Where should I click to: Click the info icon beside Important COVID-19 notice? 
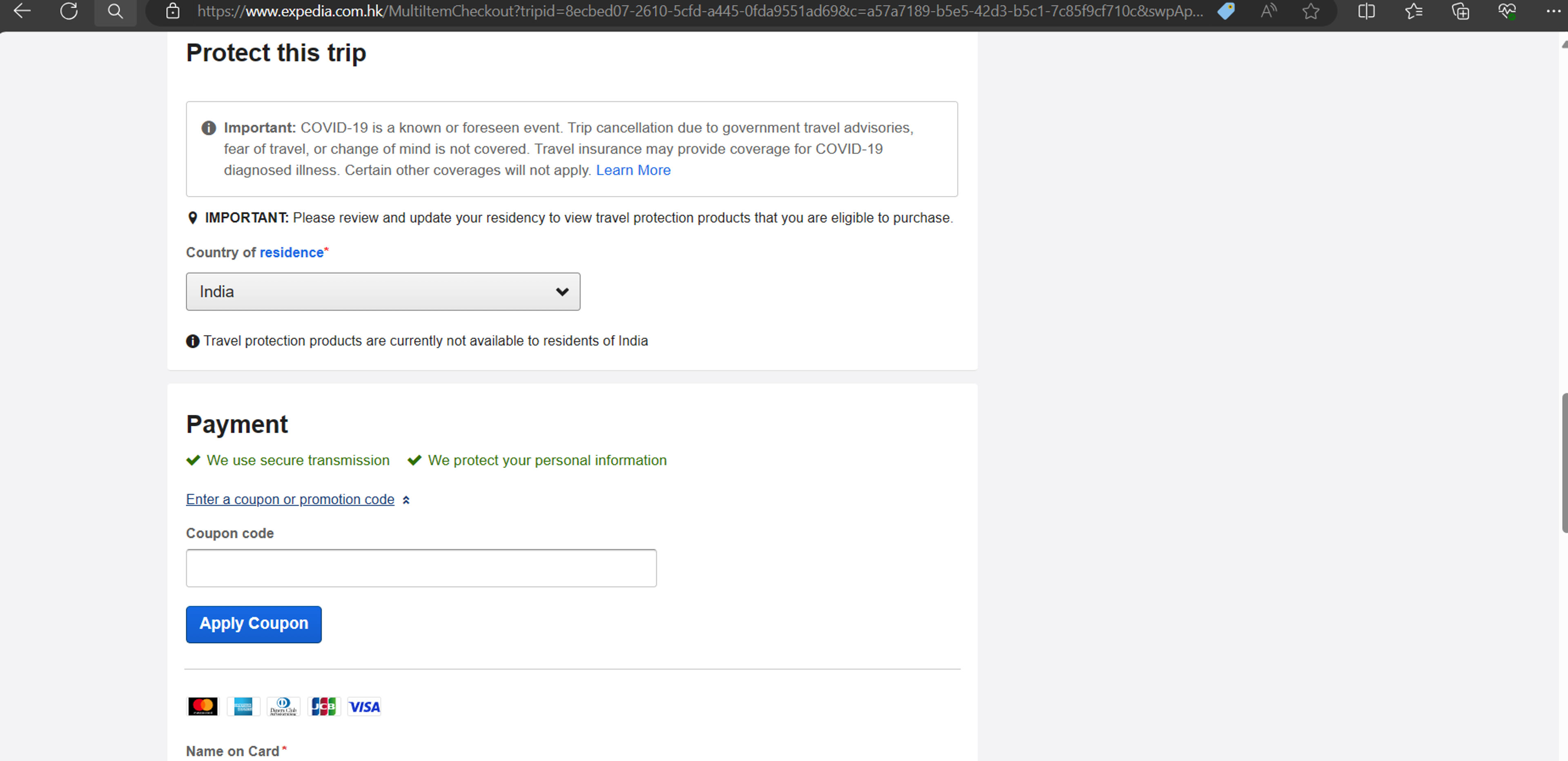209,128
